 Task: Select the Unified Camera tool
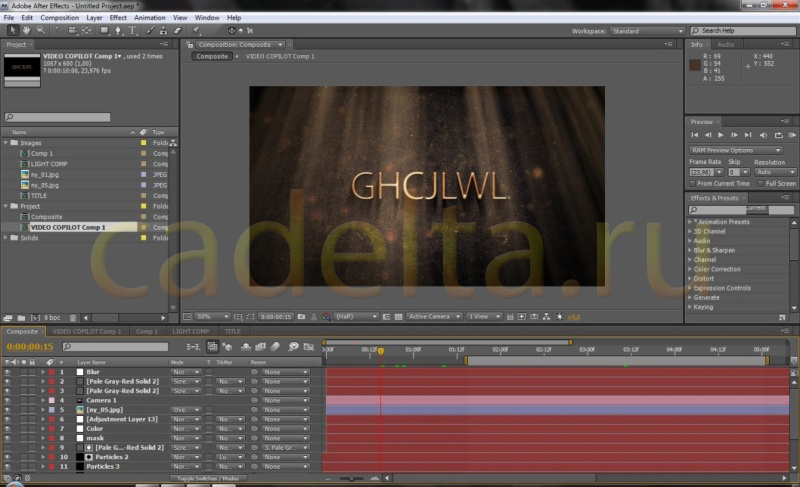coord(72,31)
